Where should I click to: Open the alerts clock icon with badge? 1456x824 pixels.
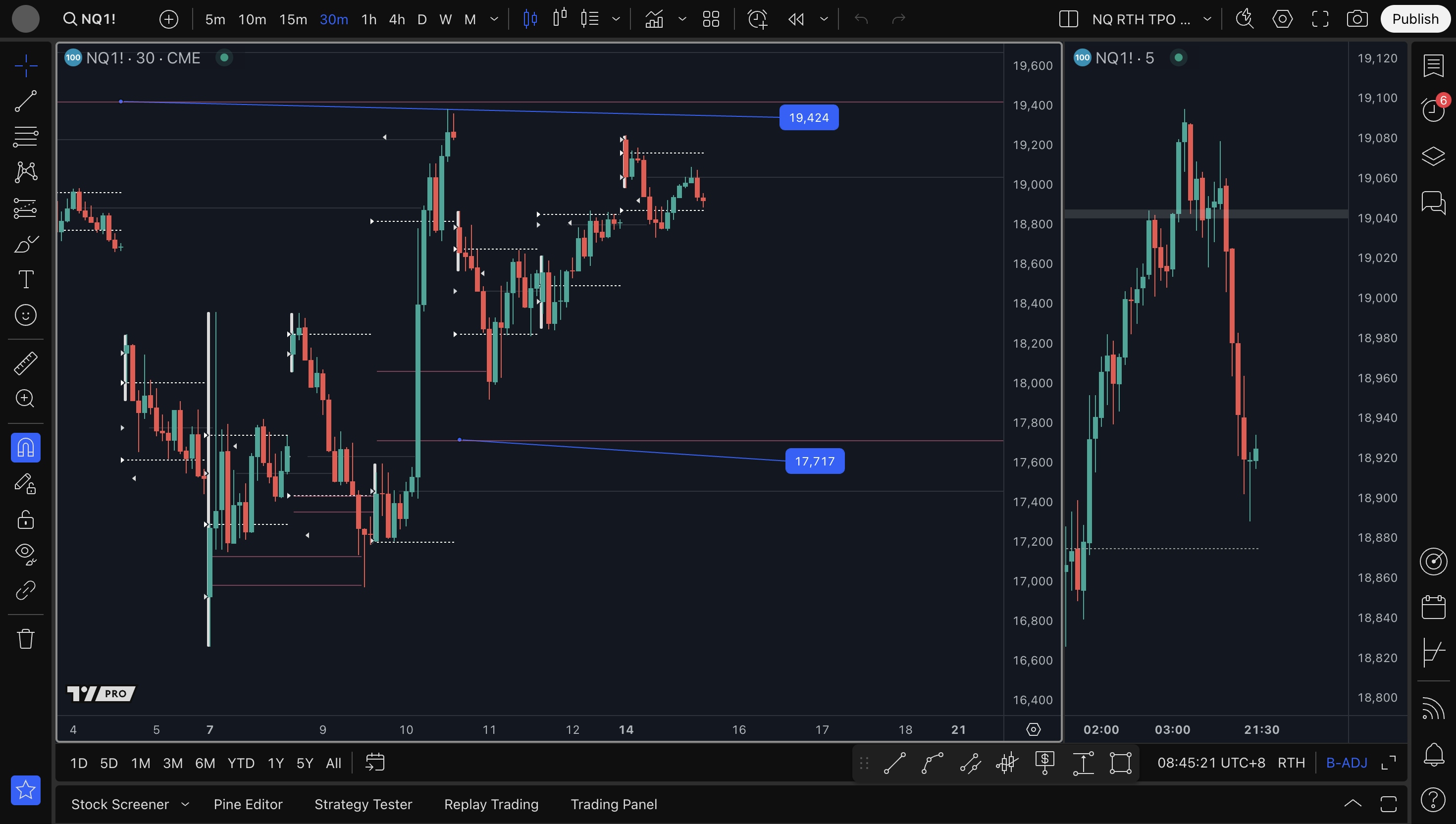pos(1433,109)
